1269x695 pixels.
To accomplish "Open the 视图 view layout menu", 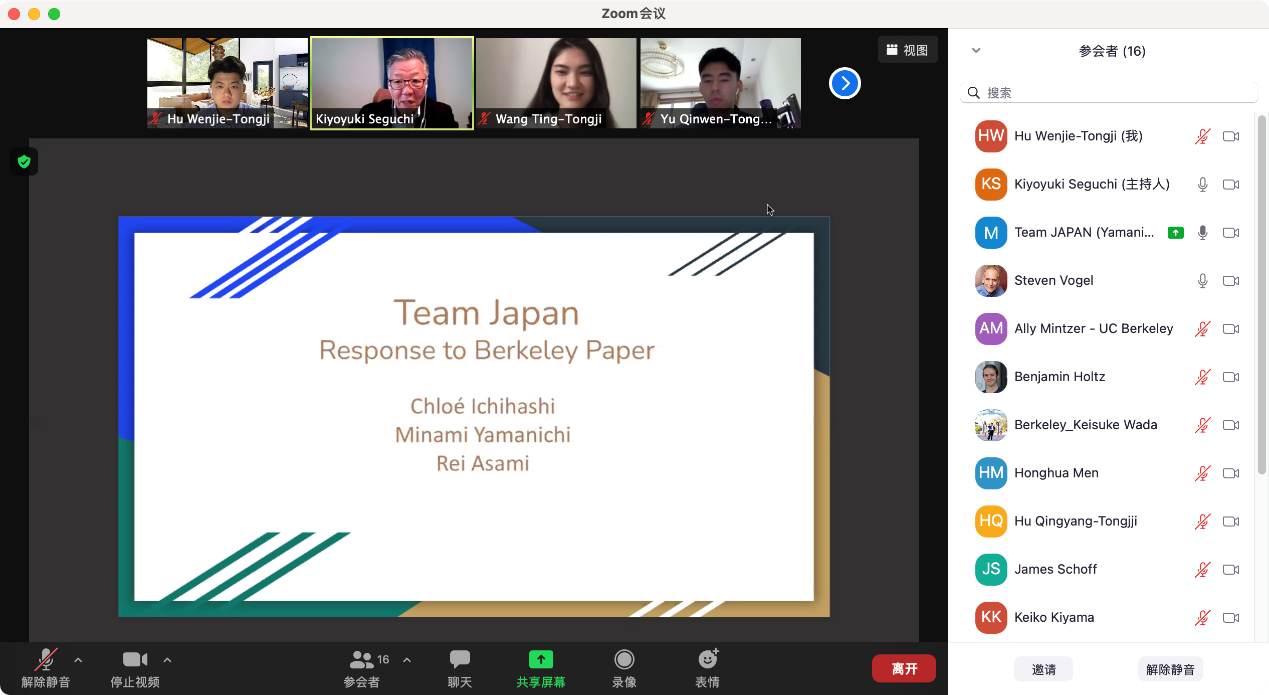I will pyautogui.click(x=907, y=50).
